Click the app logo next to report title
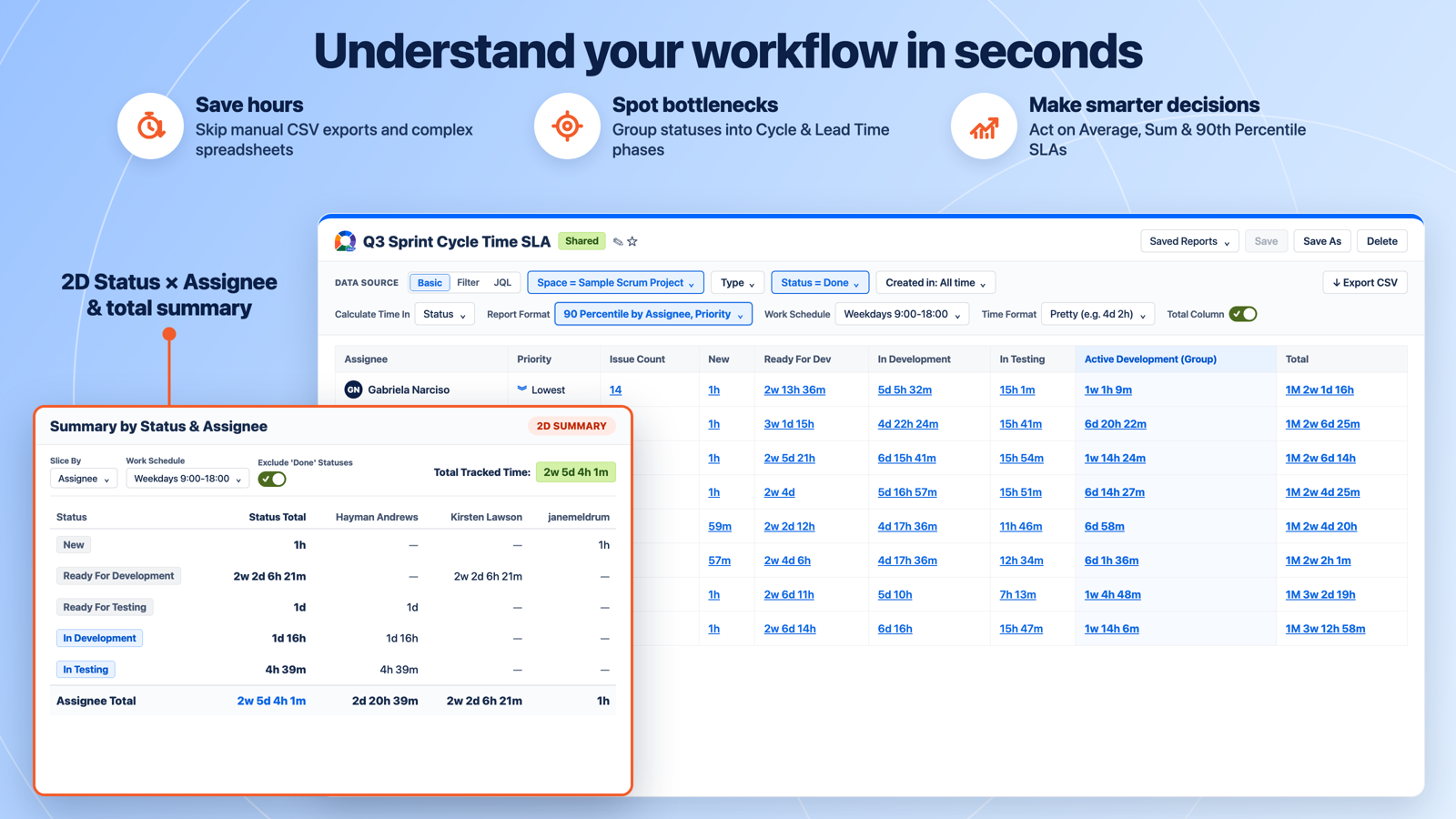This screenshot has width=1456, height=819. point(345,241)
